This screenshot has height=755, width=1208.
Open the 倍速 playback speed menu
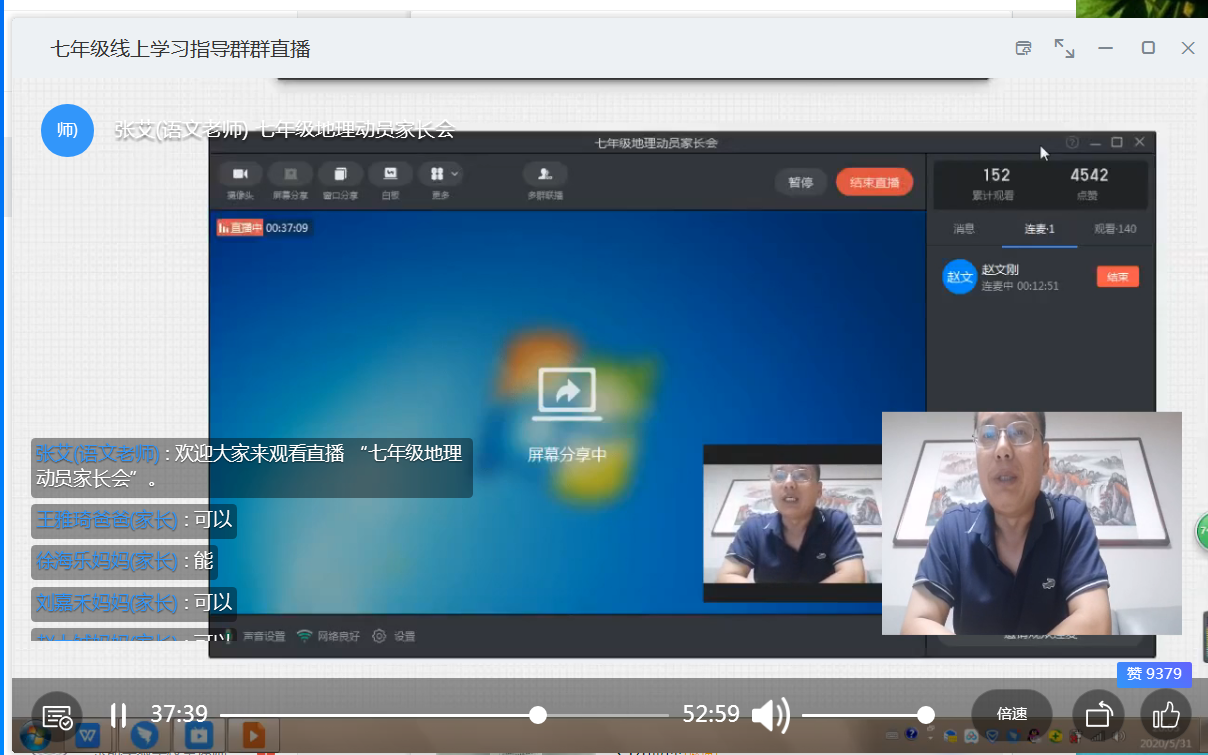click(x=1011, y=714)
